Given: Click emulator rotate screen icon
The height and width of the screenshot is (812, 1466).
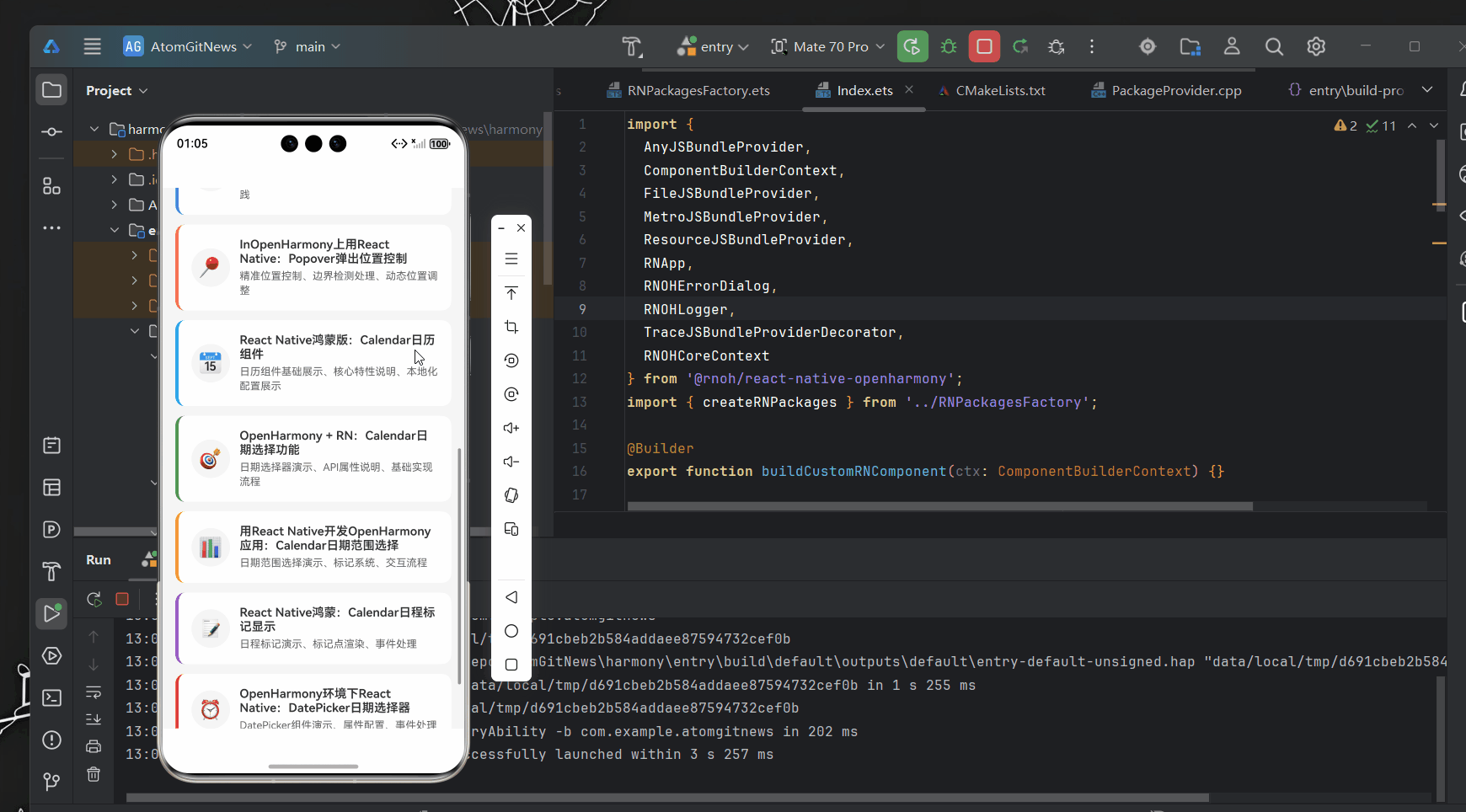Looking at the screenshot, I should (x=511, y=495).
